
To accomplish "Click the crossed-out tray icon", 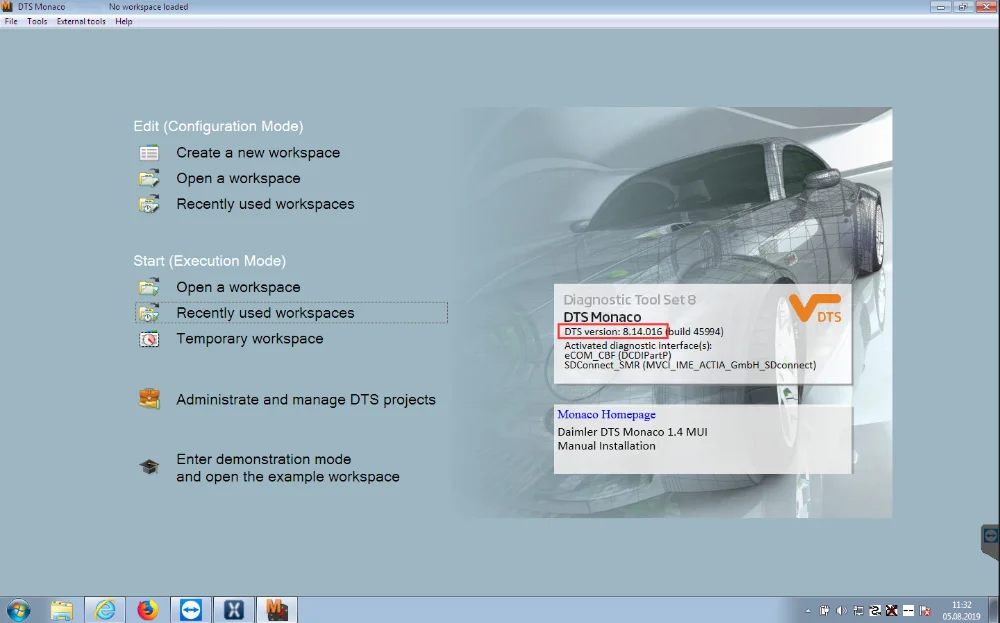I will coord(892,611).
